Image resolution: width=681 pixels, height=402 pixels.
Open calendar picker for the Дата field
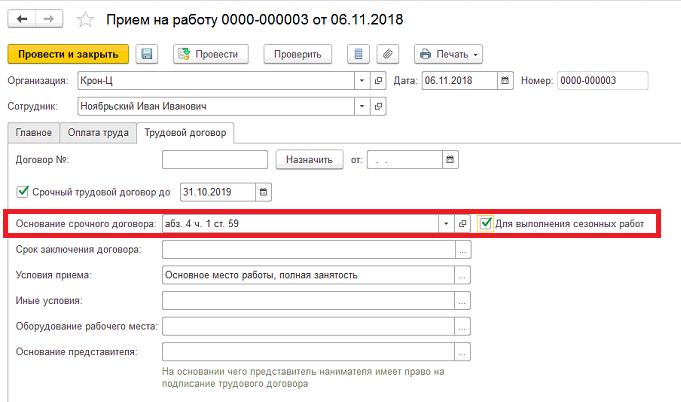505,80
